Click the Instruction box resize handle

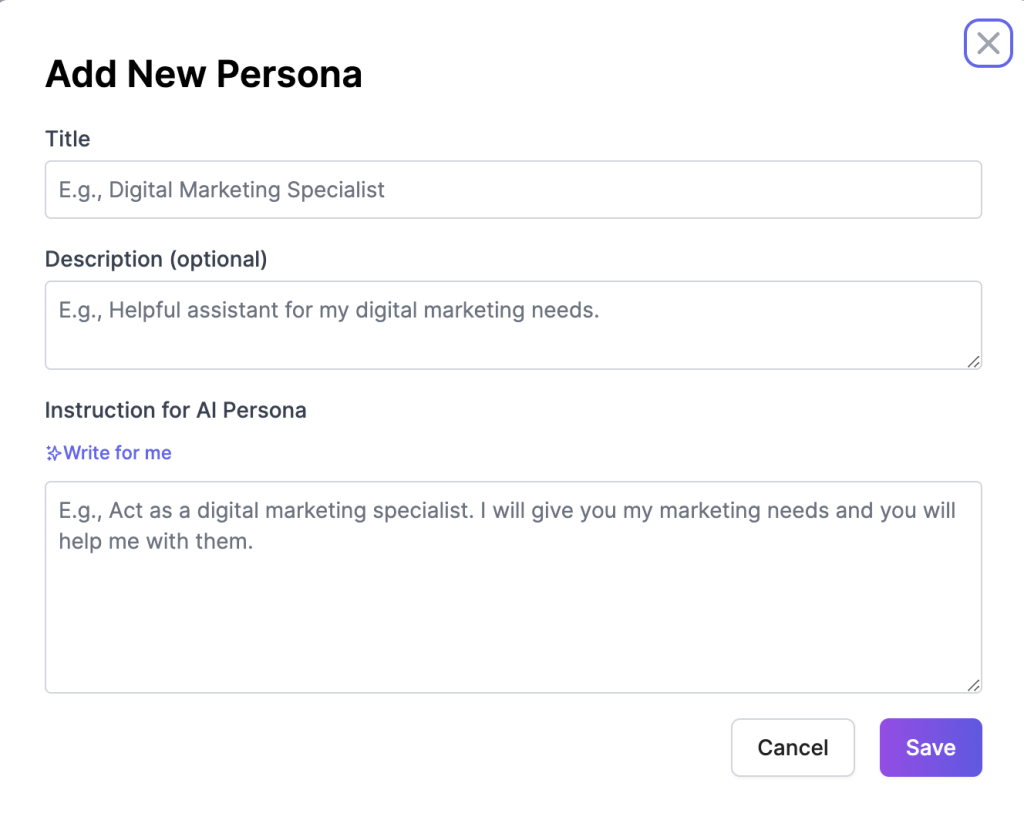tap(974, 685)
